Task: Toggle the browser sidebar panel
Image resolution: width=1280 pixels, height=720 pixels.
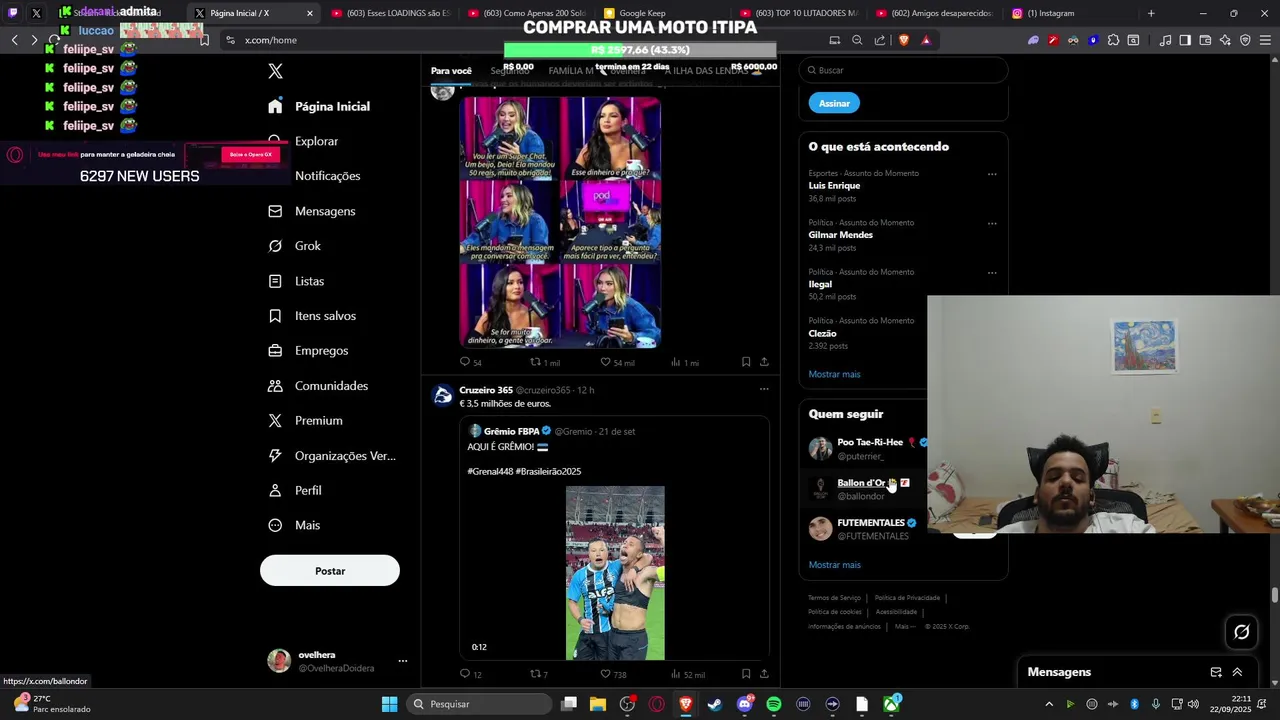Action: [1185, 40]
